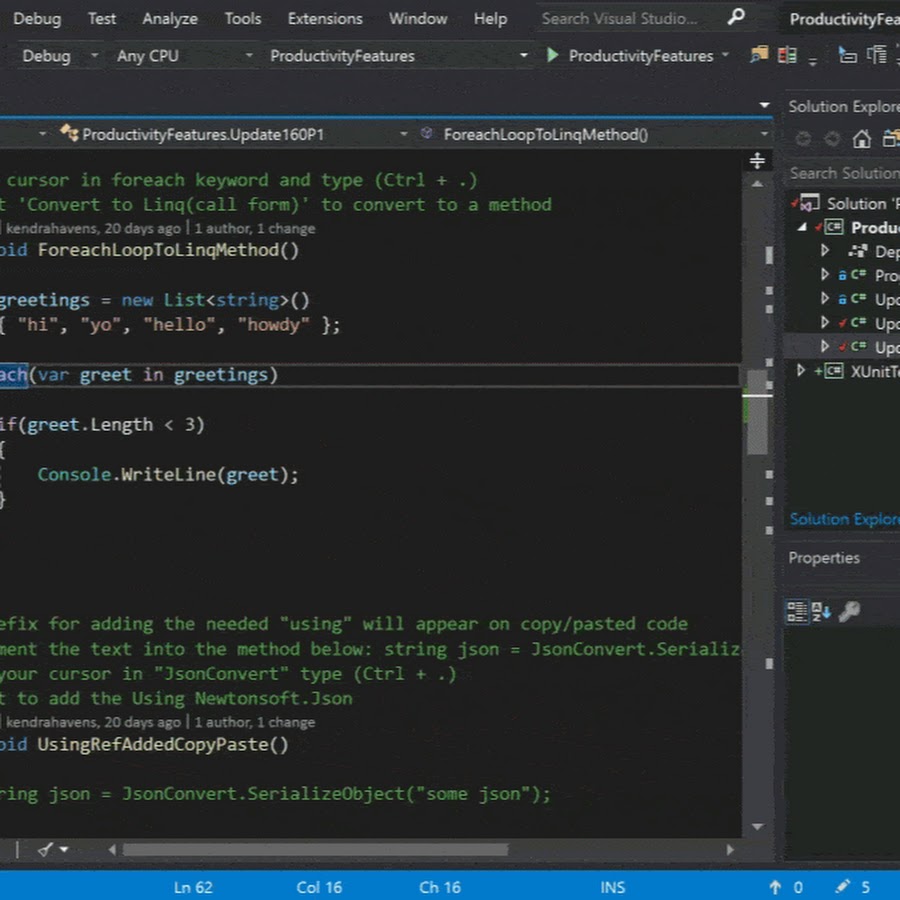Viewport: 900px width, 900px height.
Task: Click the Solution Explorer Home icon
Action: click(x=861, y=138)
